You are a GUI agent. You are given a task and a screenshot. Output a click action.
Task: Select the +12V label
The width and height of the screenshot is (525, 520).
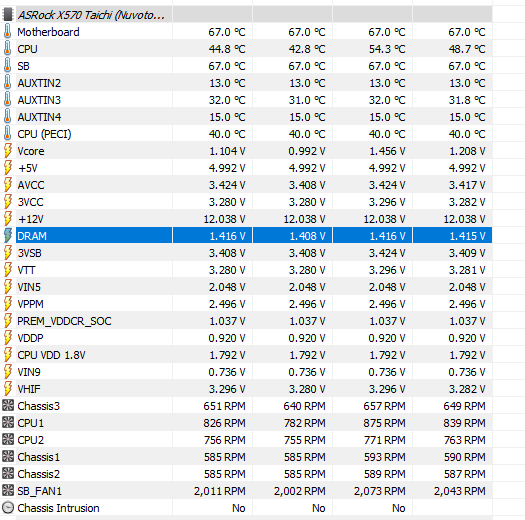point(31,219)
